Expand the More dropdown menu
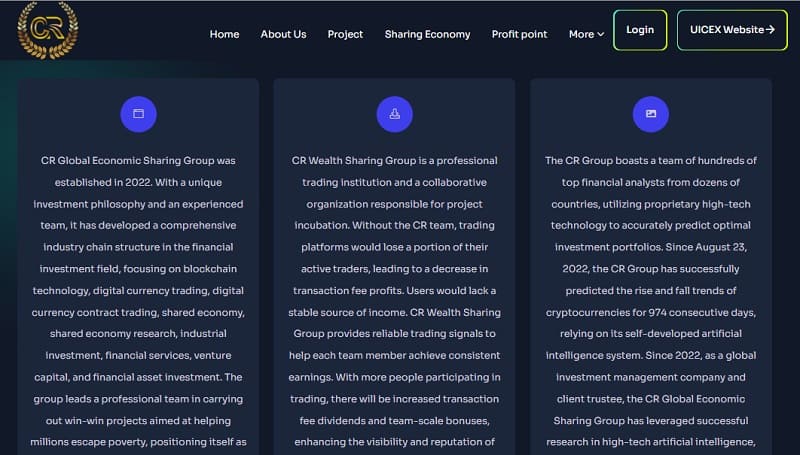The width and height of the screenshot is (800, 455). coord(586,34)
